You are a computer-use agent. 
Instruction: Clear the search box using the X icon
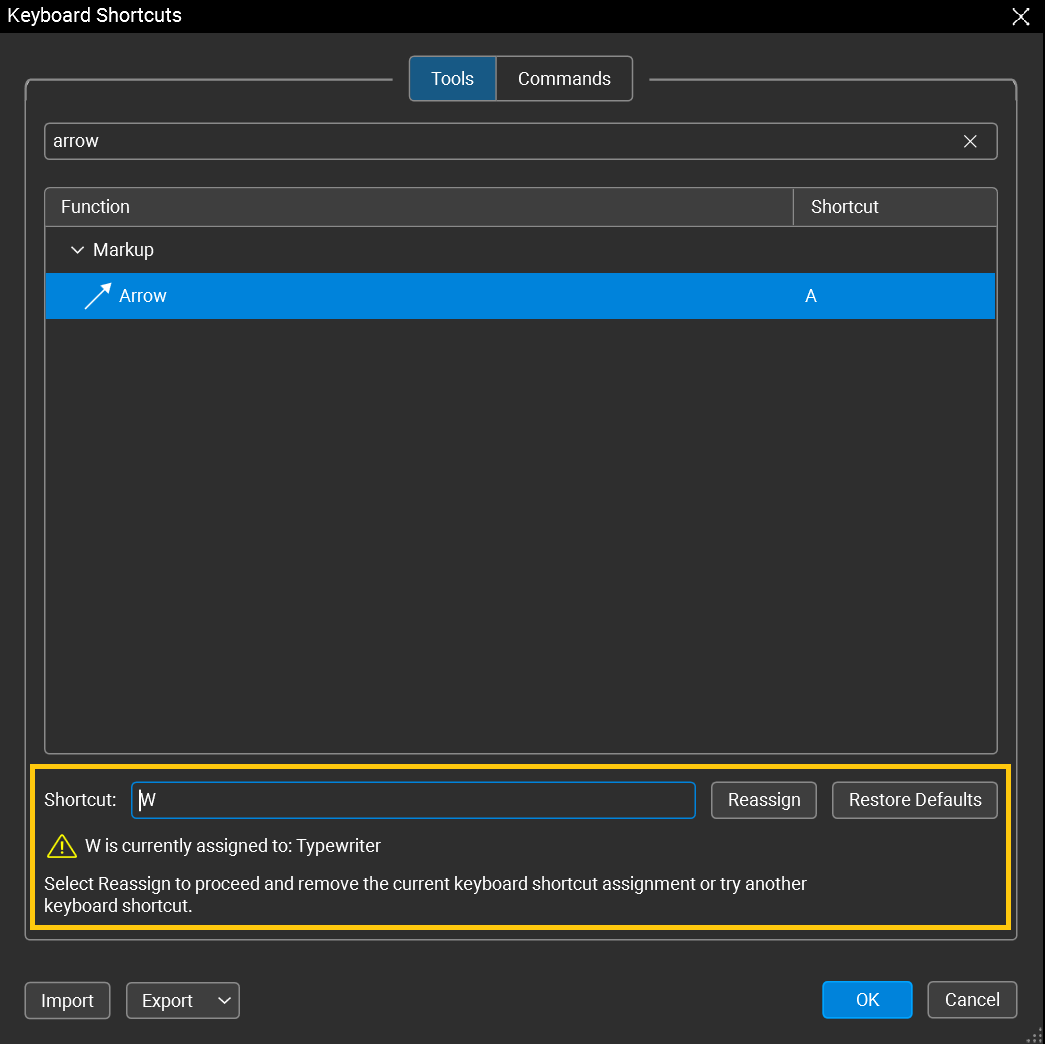point(970,141)
